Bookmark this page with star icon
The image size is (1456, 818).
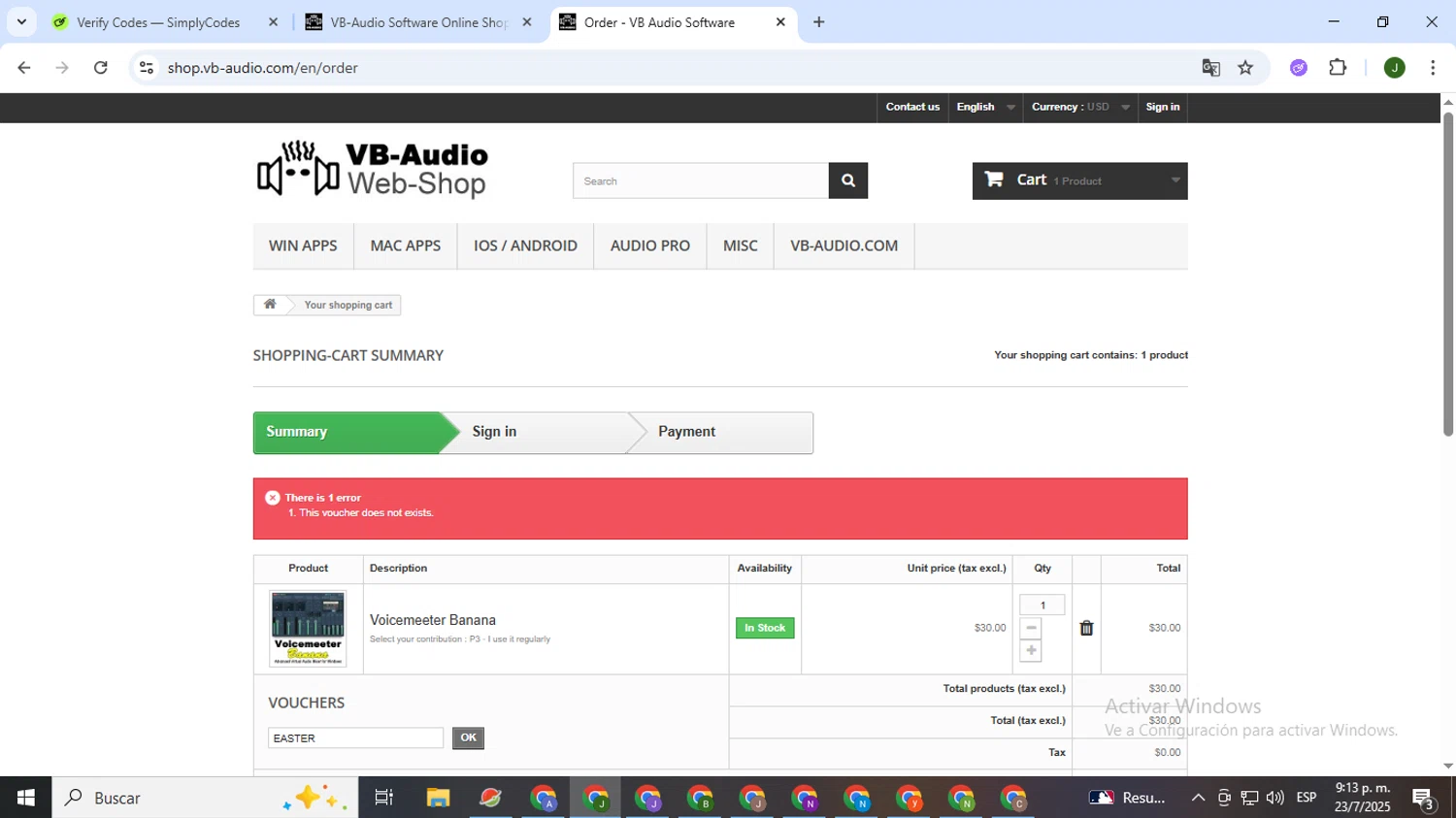(1245, 68)
